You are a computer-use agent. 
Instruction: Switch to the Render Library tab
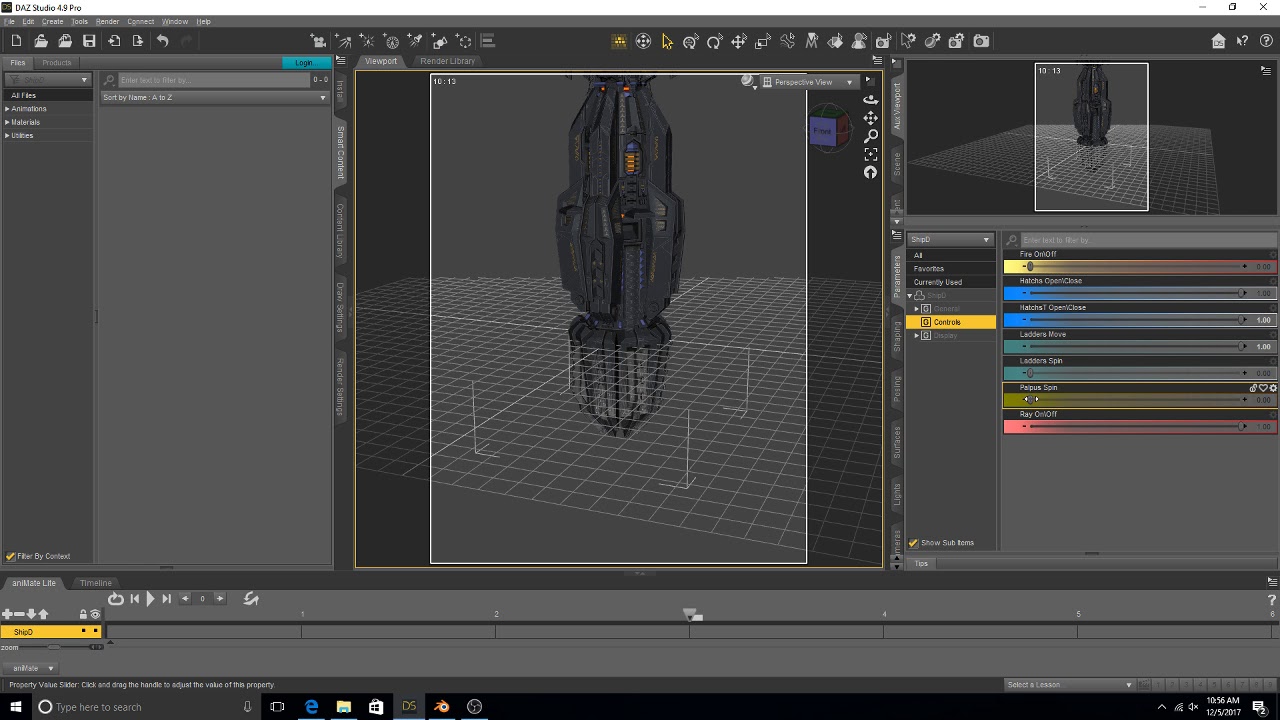448,61
